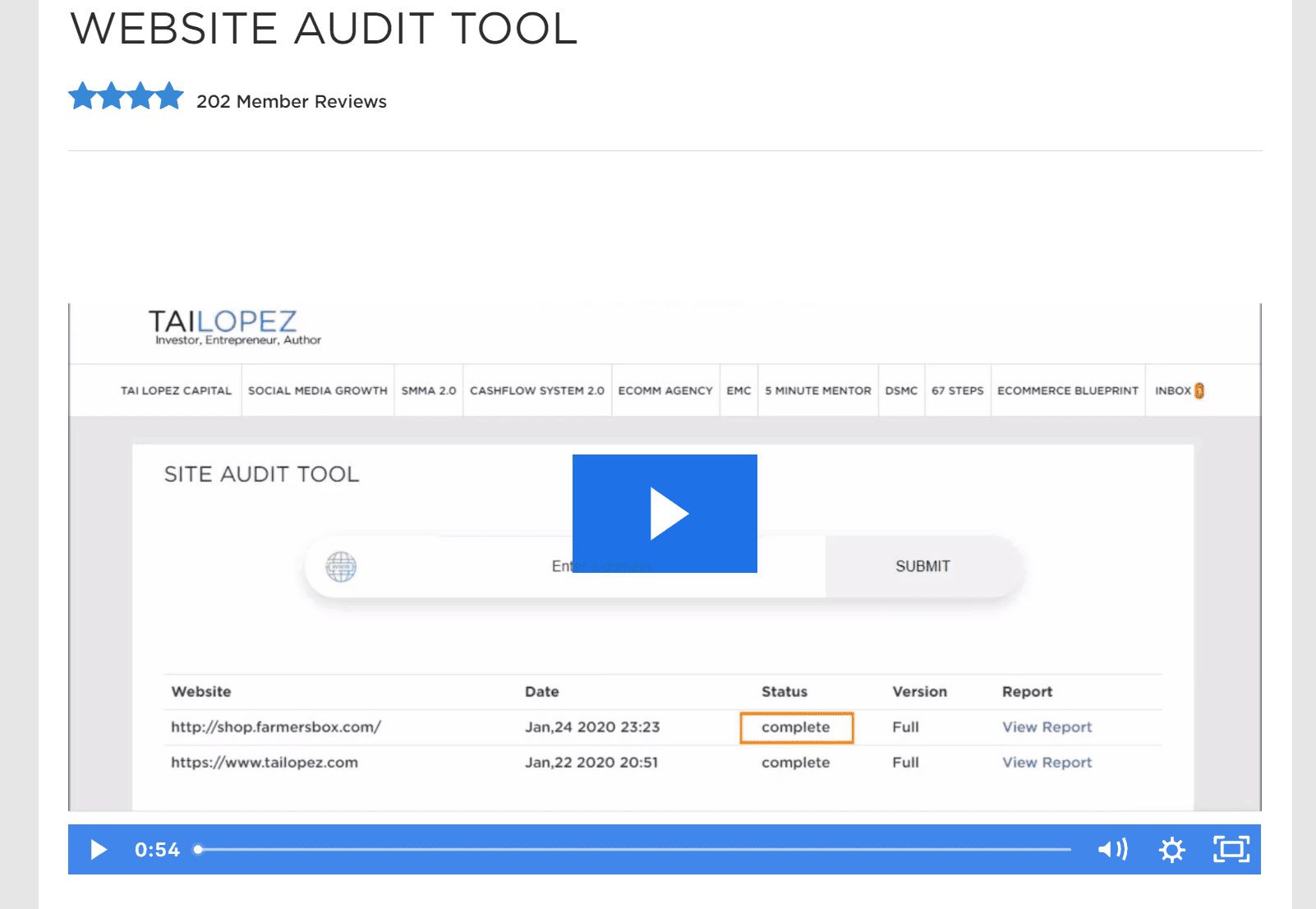Image resolution: width=1316 pixels, height=909 pixels.
Task: Open video settings gear icon
Action: [x=1172, y=849]
